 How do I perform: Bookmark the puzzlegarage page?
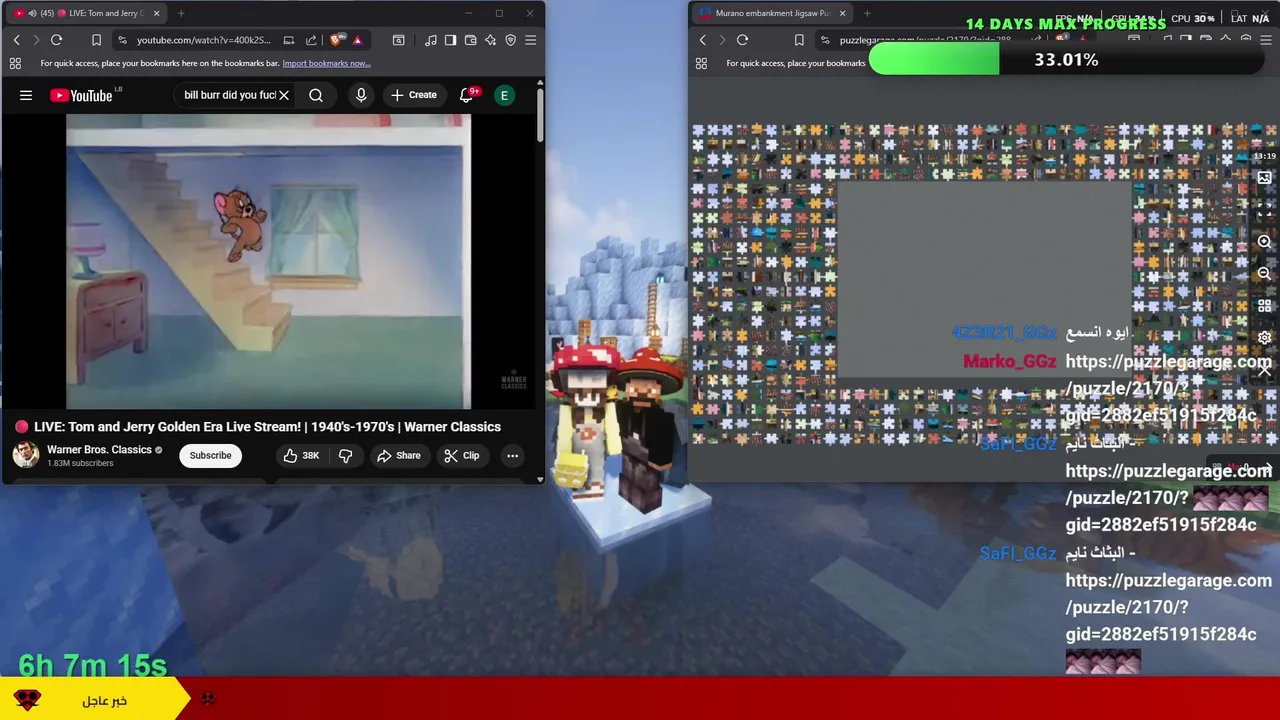[799, 40]
